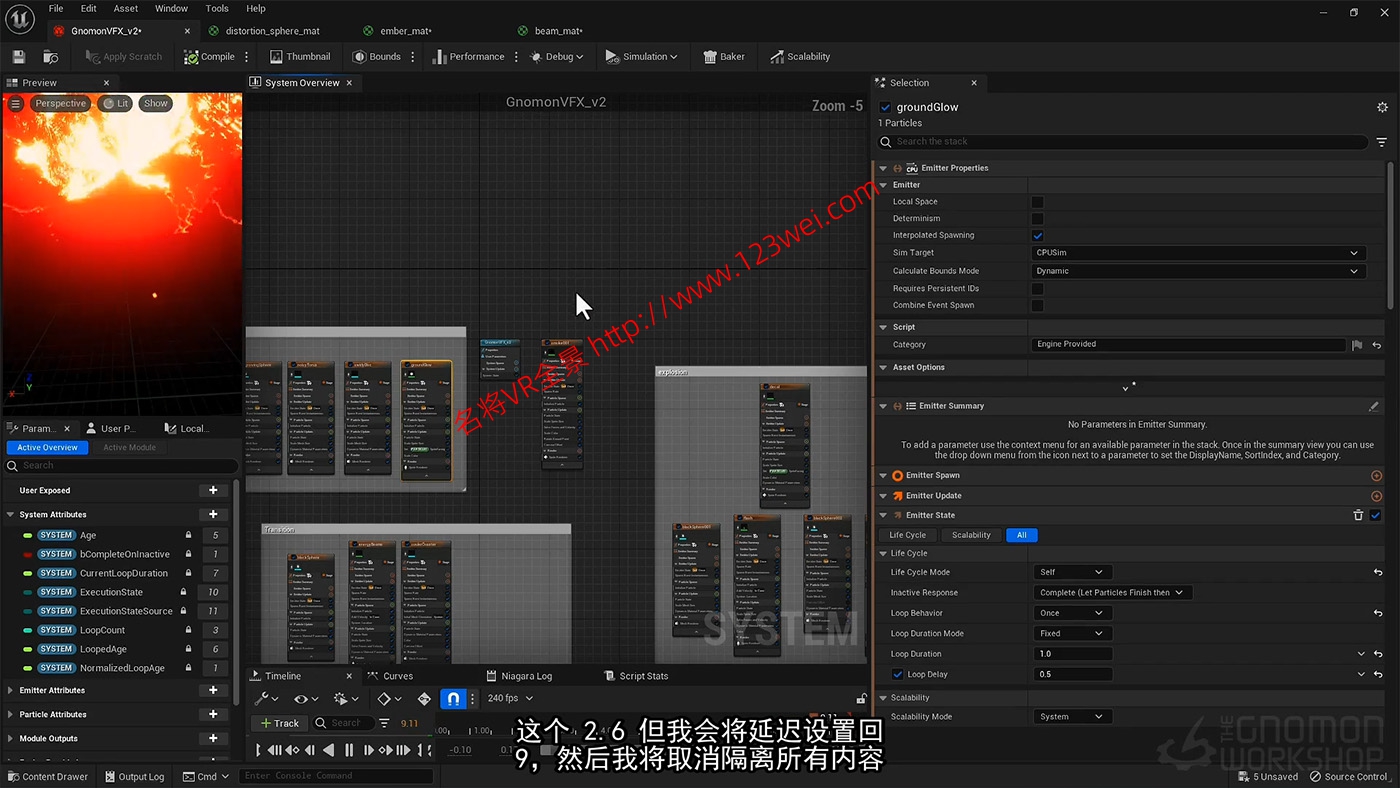
Task: Open the Content Drawer
Action: click(x=48, y=776)
